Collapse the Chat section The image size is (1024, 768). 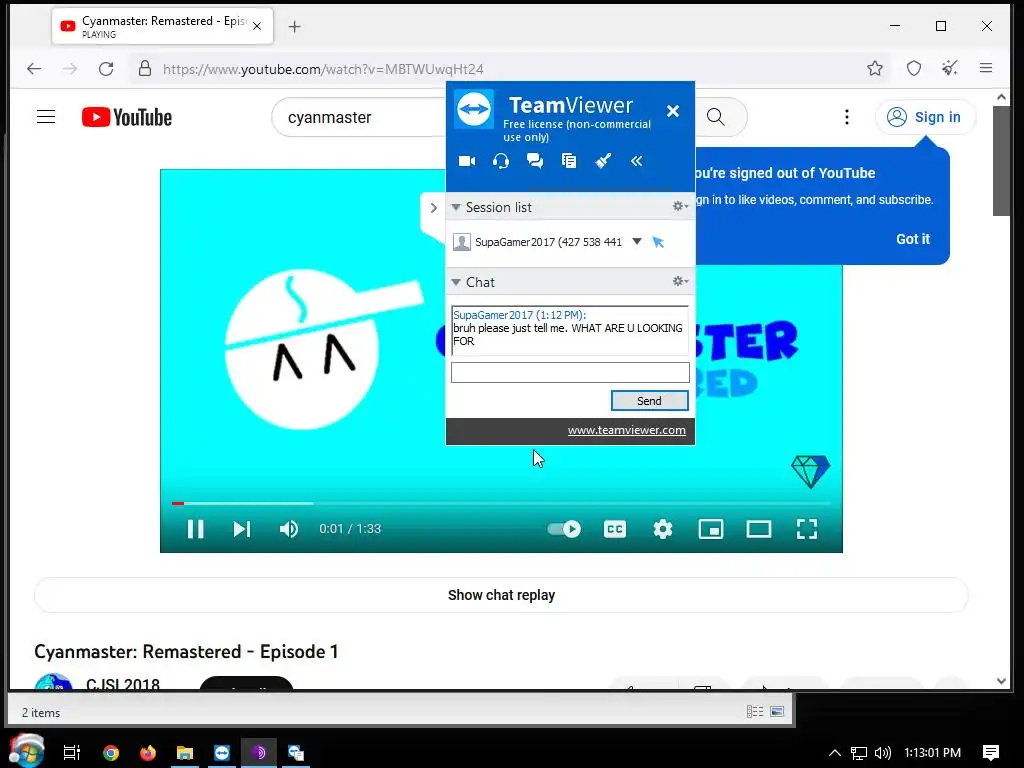pyautogui.click(x=456, y=282)
